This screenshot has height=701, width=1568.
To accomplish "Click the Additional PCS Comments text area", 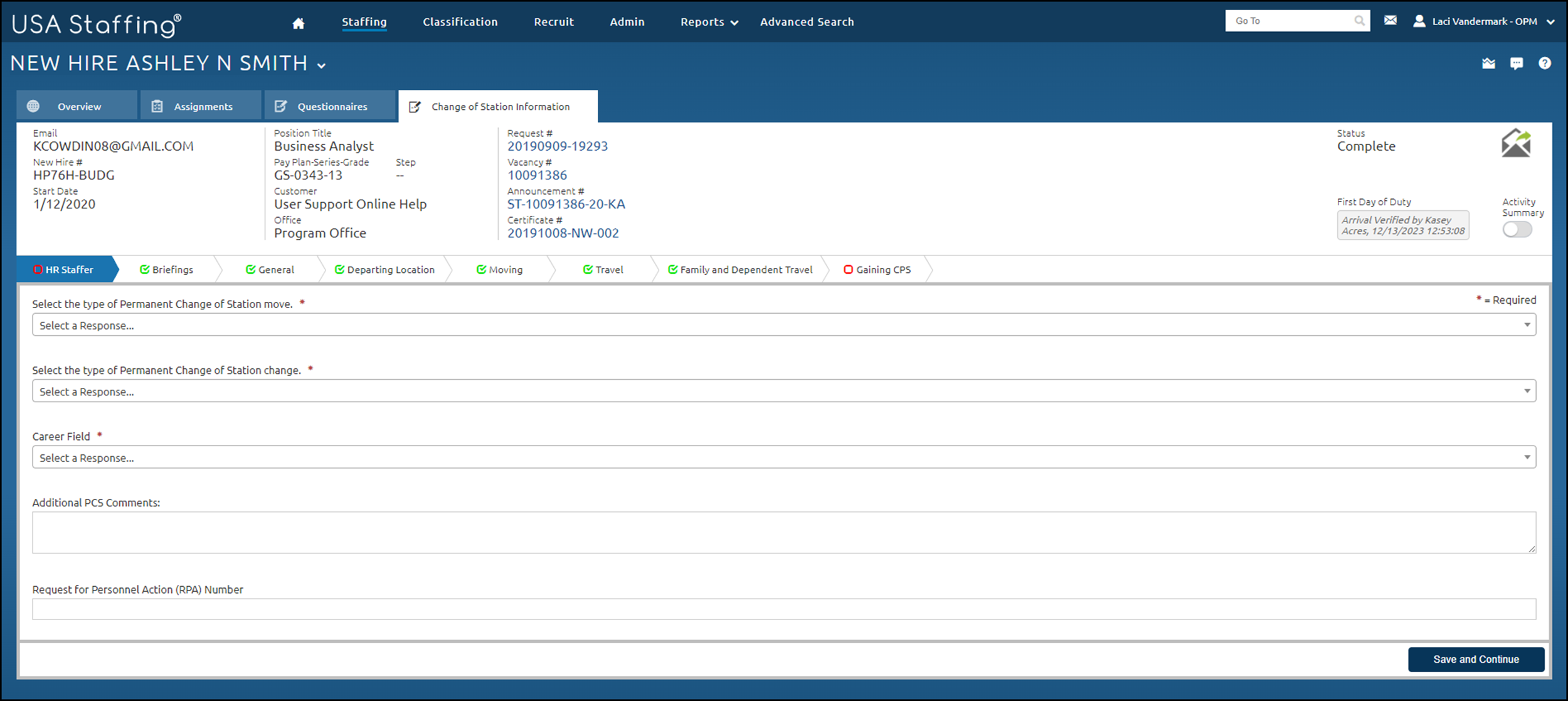I will tap(784, 532).
